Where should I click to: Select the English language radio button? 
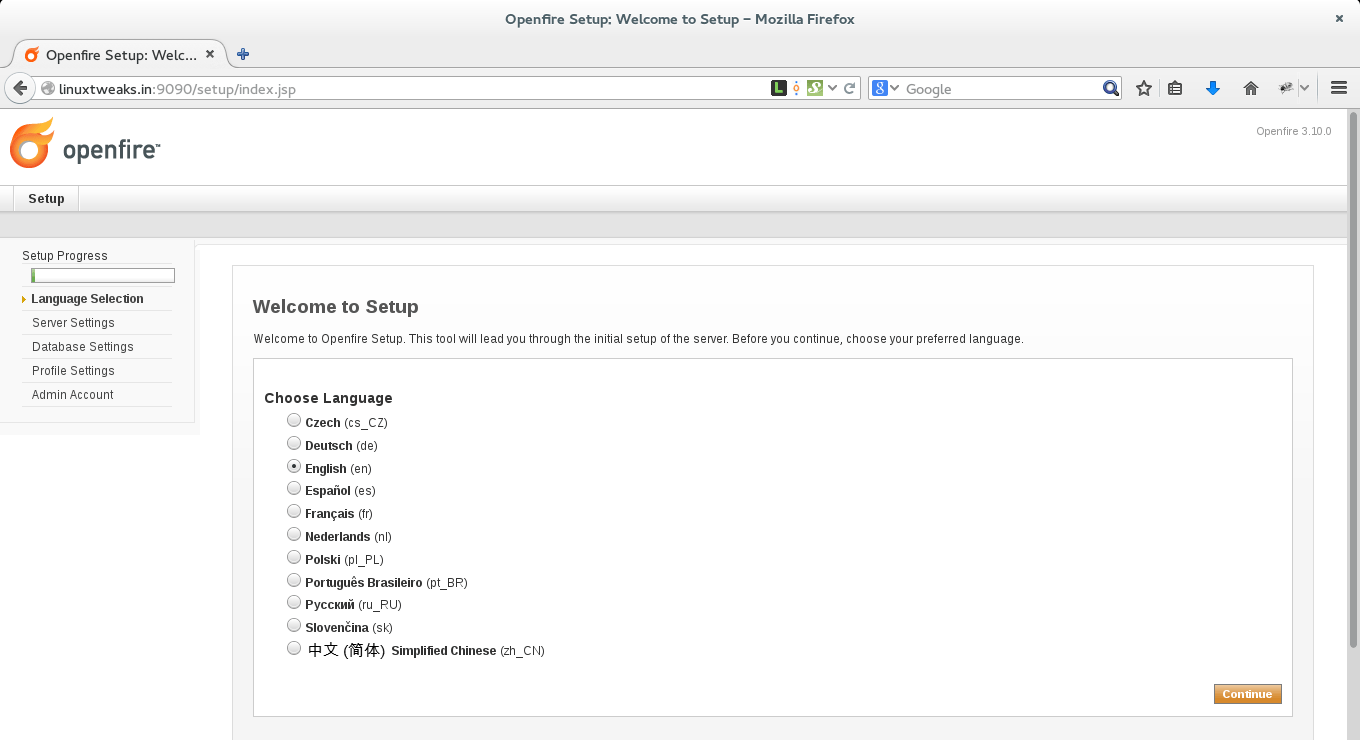tap(294, 466)
